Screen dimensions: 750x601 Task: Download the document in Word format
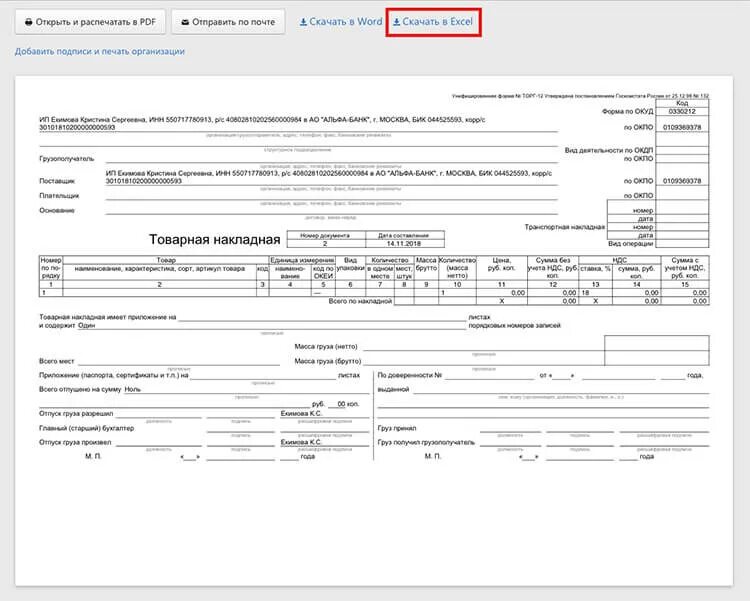tap(341, 22)
